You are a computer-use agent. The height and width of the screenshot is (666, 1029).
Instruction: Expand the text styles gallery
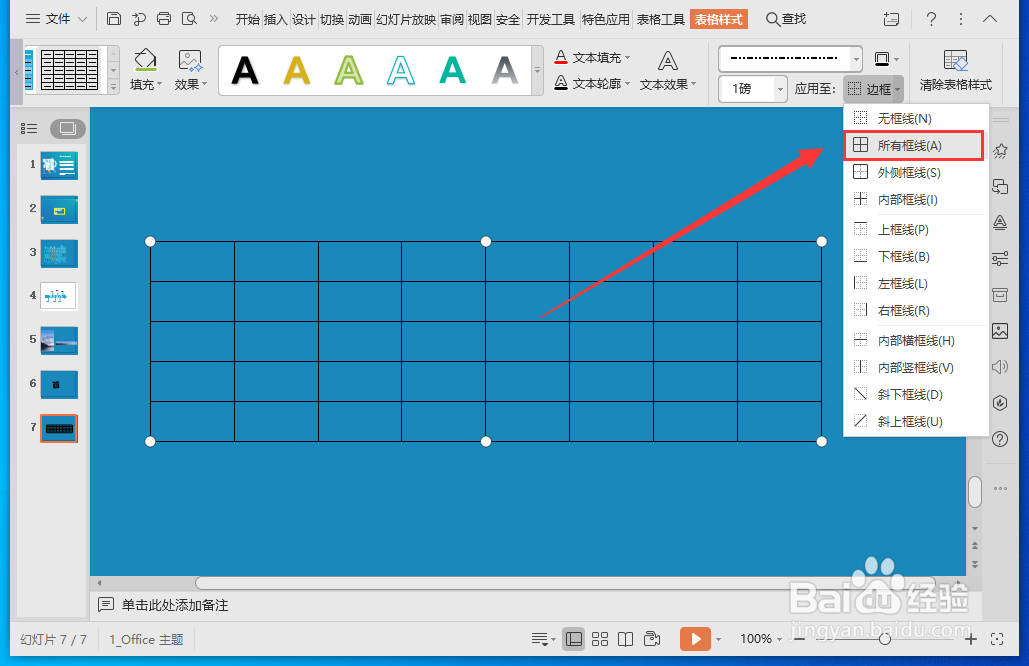pos(537,70)
